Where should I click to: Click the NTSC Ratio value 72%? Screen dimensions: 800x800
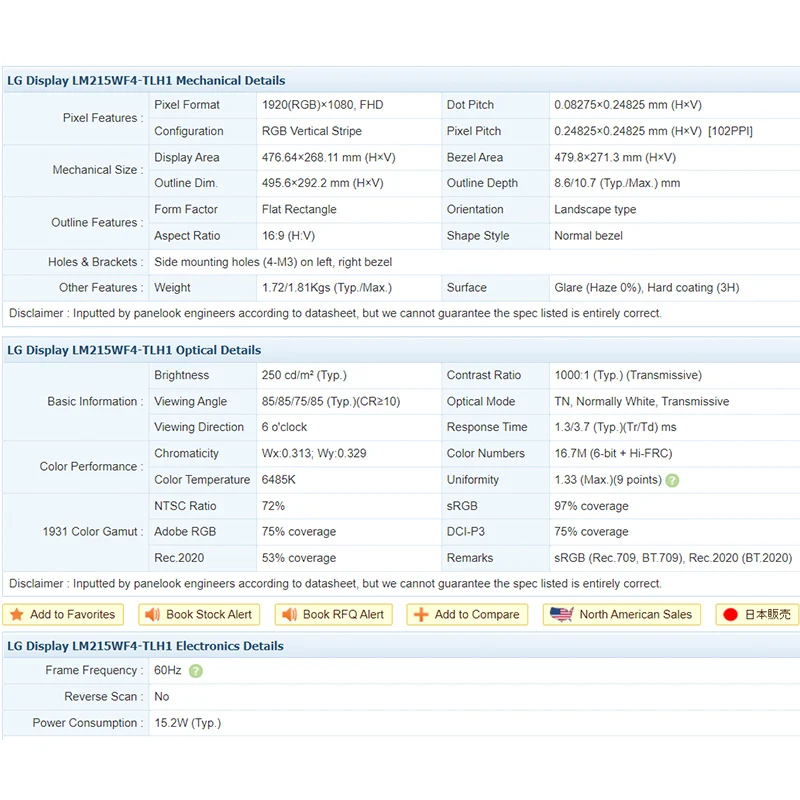(273, 506)
